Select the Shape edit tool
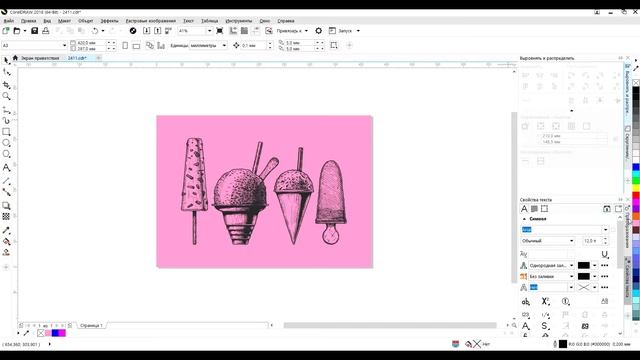 click(x=6, y=72)
